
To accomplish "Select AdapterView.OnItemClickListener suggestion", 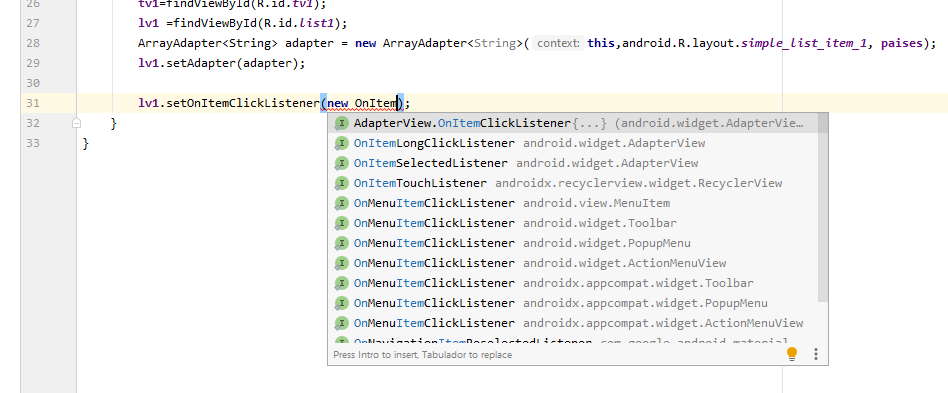I will pos(573,123).
